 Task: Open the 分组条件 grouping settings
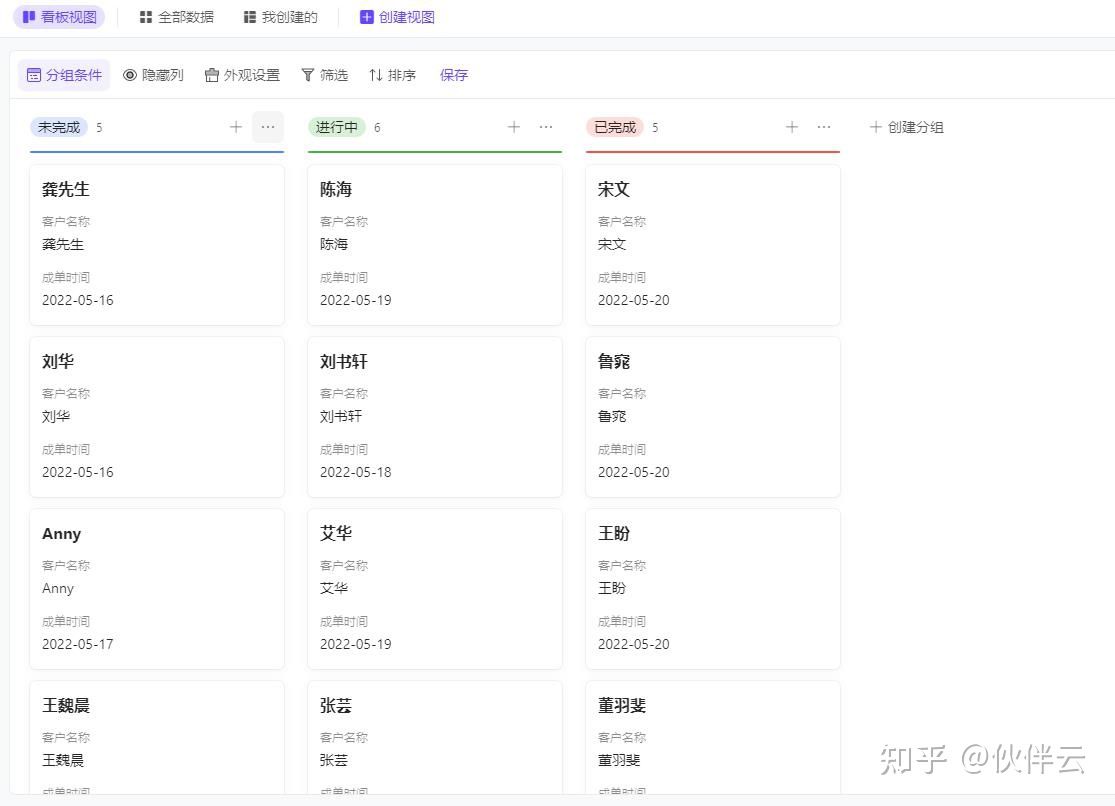[x=64, y=75]
